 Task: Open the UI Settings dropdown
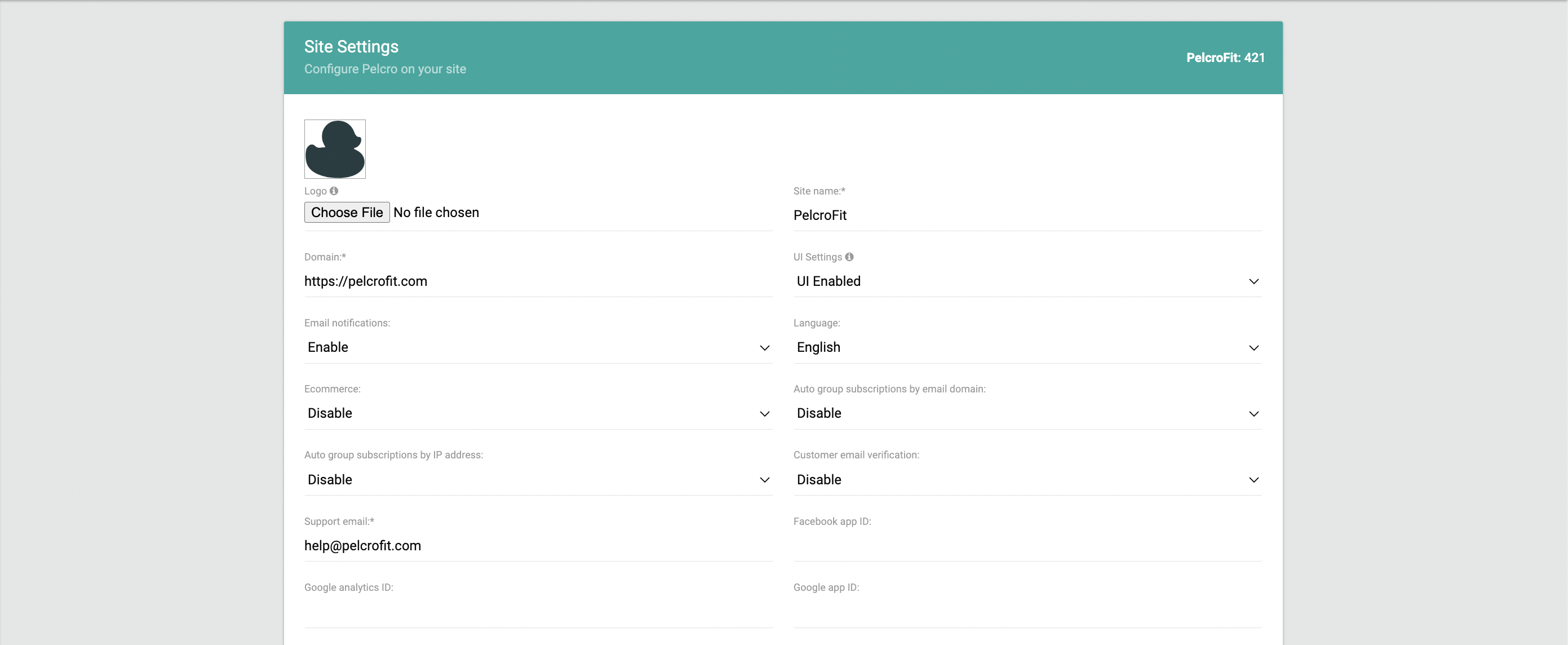coord(1027,281)
